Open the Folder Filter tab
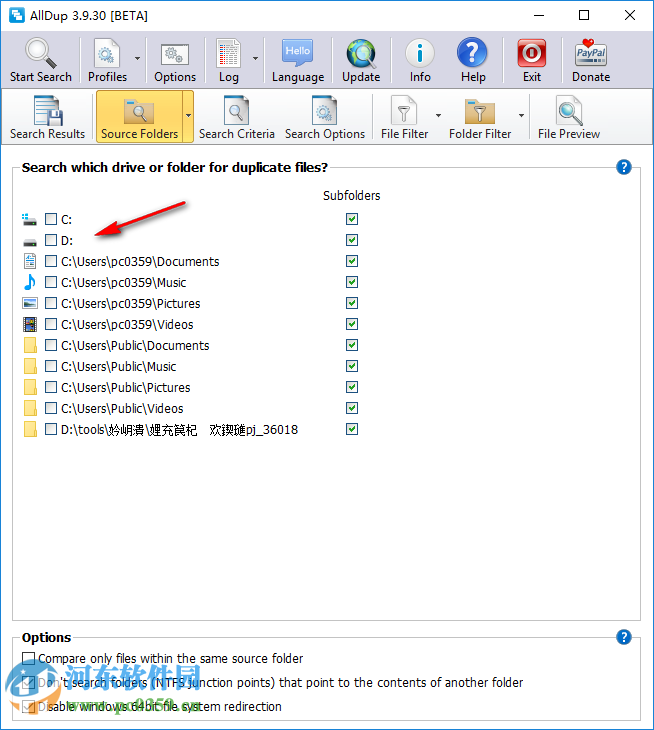654x730 pixels. [x=480, y=117]
